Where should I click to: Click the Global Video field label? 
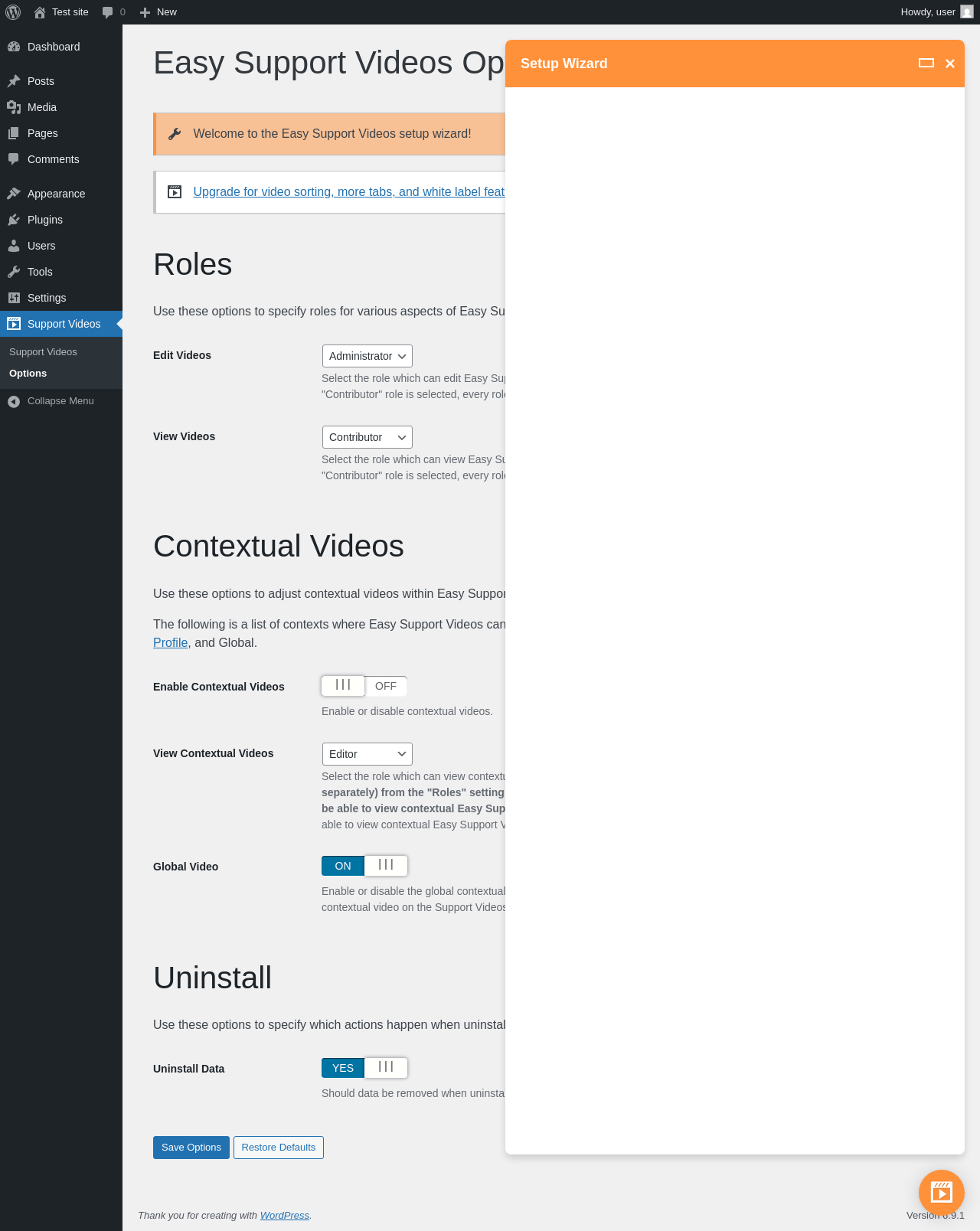tap(186, 867)
